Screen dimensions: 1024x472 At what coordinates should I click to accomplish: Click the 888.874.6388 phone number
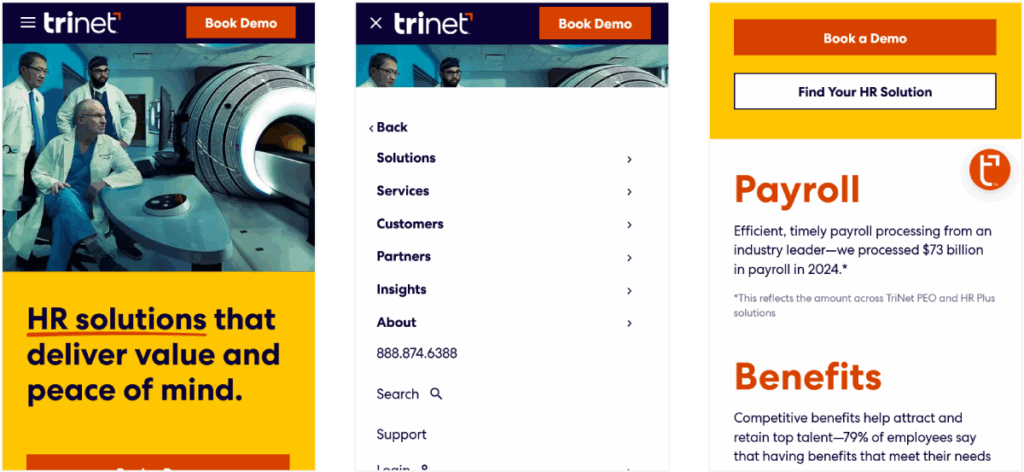(x=417, y=354)
